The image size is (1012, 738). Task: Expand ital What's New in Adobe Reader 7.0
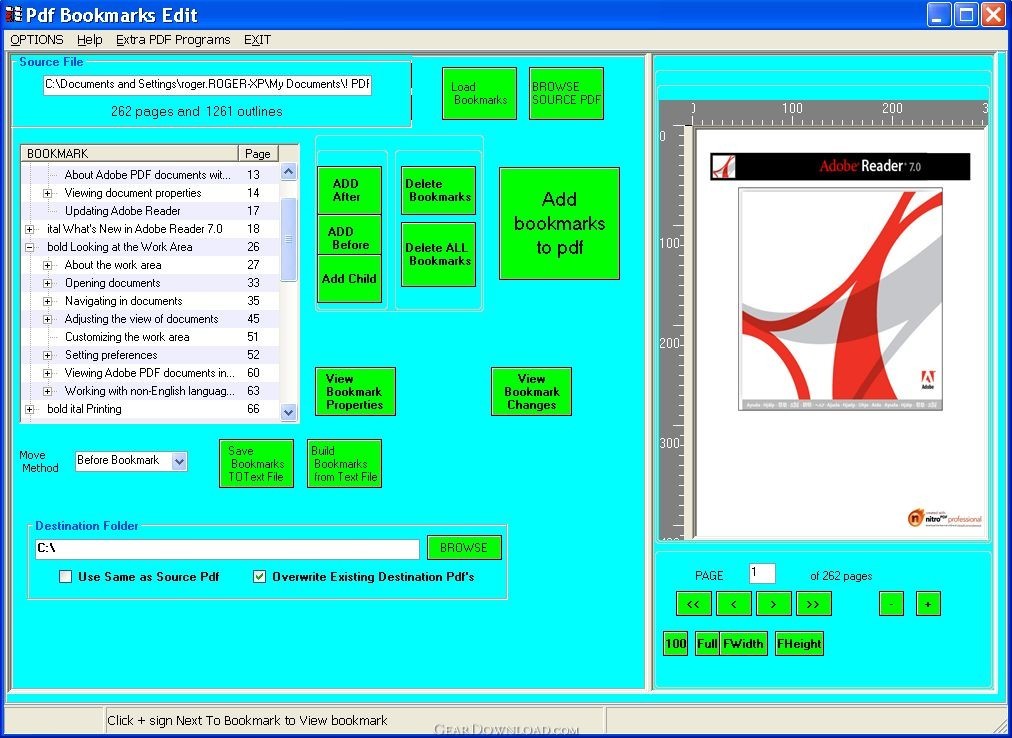pyautogui.click(x=30, y=229)
